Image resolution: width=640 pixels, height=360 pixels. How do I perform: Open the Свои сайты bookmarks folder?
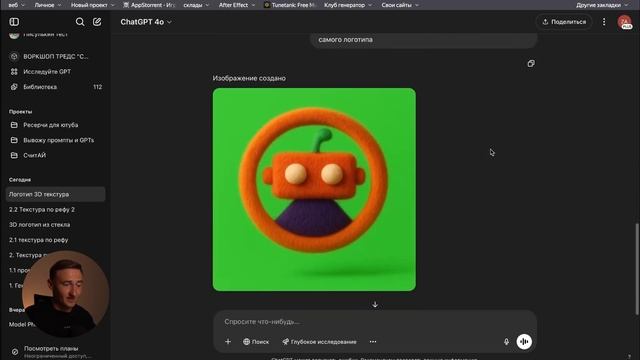[x=400, y=5]
